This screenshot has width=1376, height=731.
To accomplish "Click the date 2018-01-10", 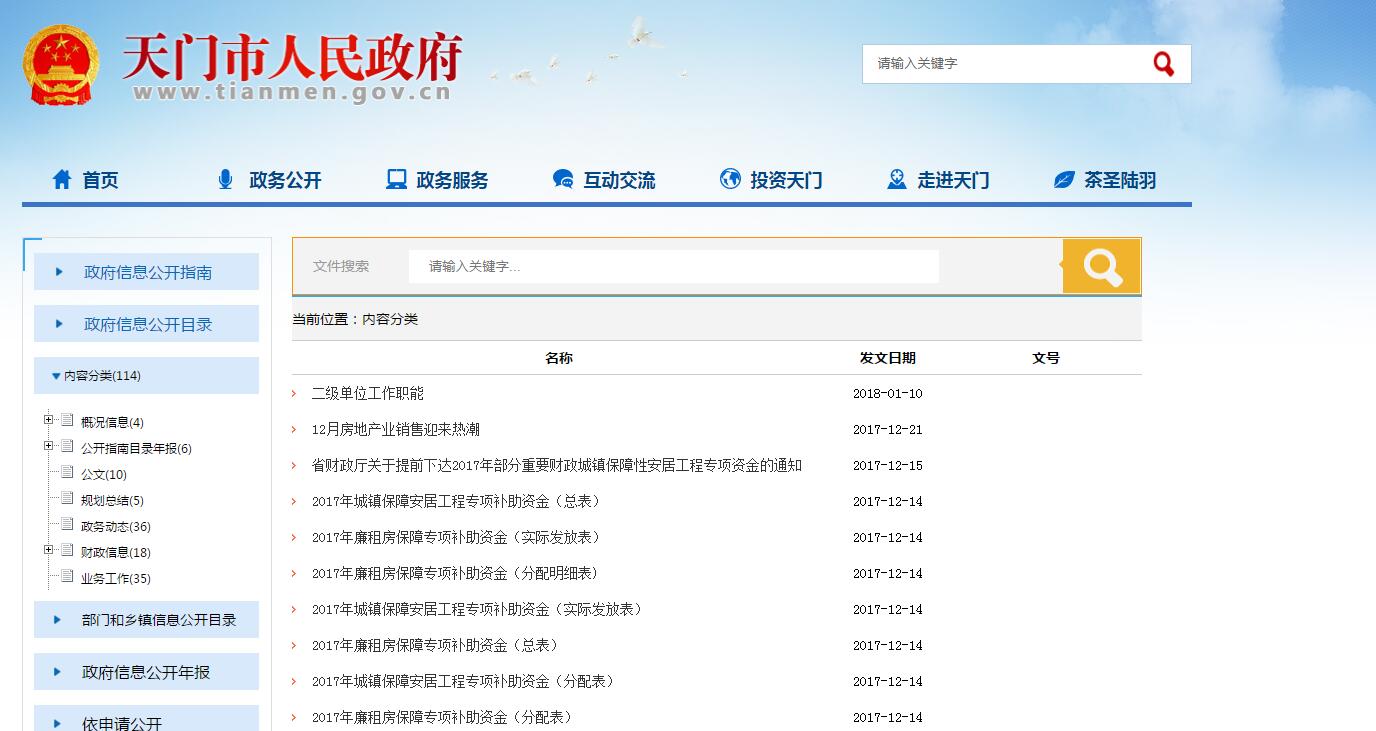I will click(887, 394).
